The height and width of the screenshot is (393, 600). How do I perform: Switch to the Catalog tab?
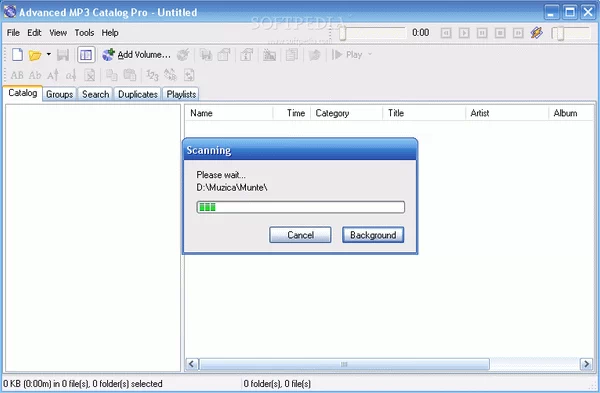click(23, 93)
